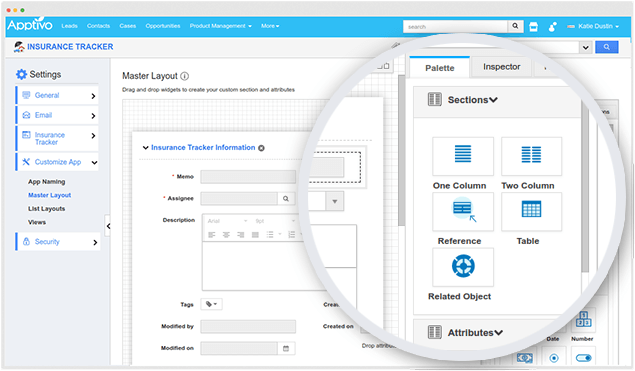Click the Insurance Tracker app icon
635x371 pixels.
point(19,47)
